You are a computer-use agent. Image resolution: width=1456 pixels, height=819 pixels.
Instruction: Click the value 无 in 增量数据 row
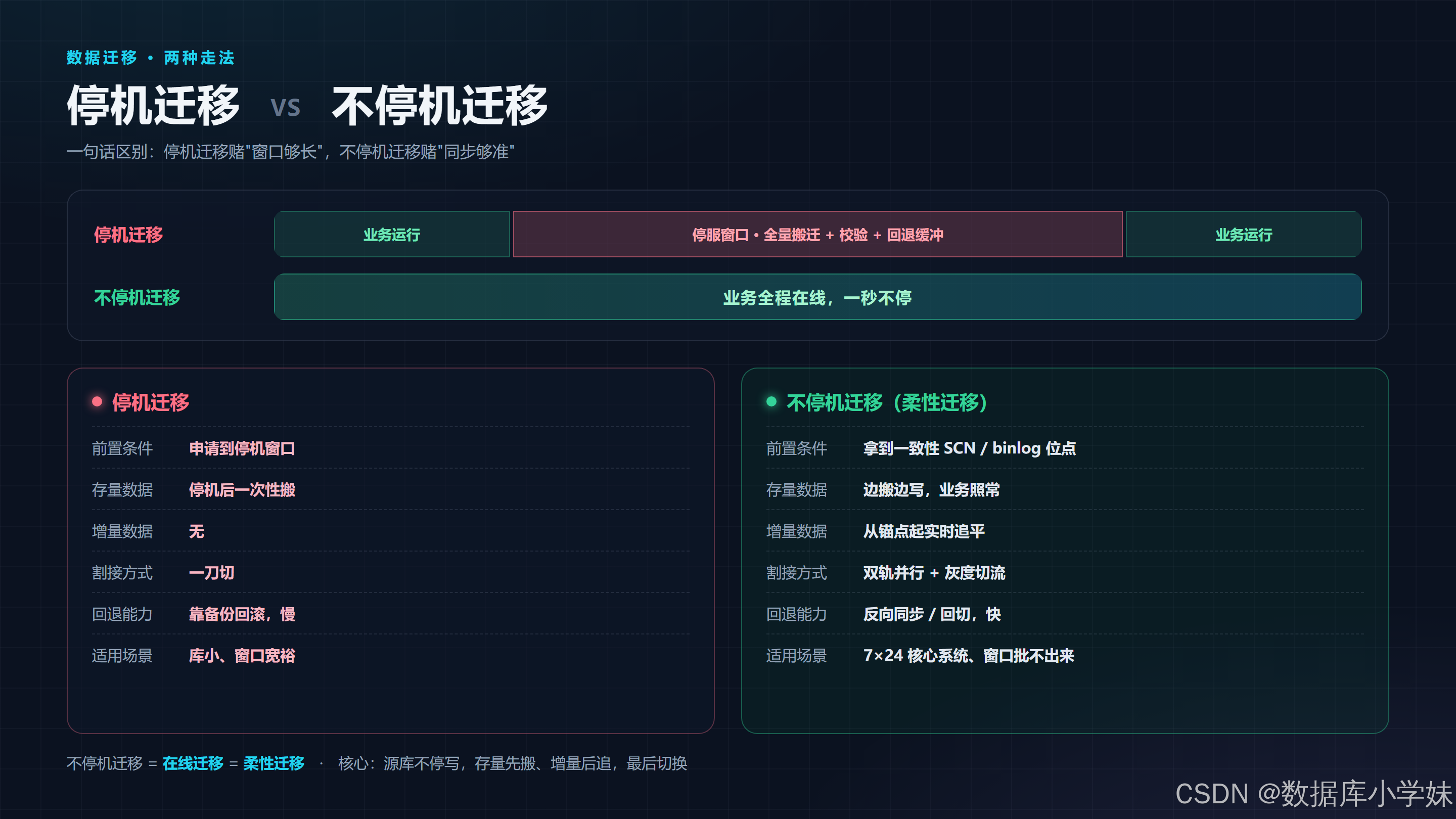point(196,531)
